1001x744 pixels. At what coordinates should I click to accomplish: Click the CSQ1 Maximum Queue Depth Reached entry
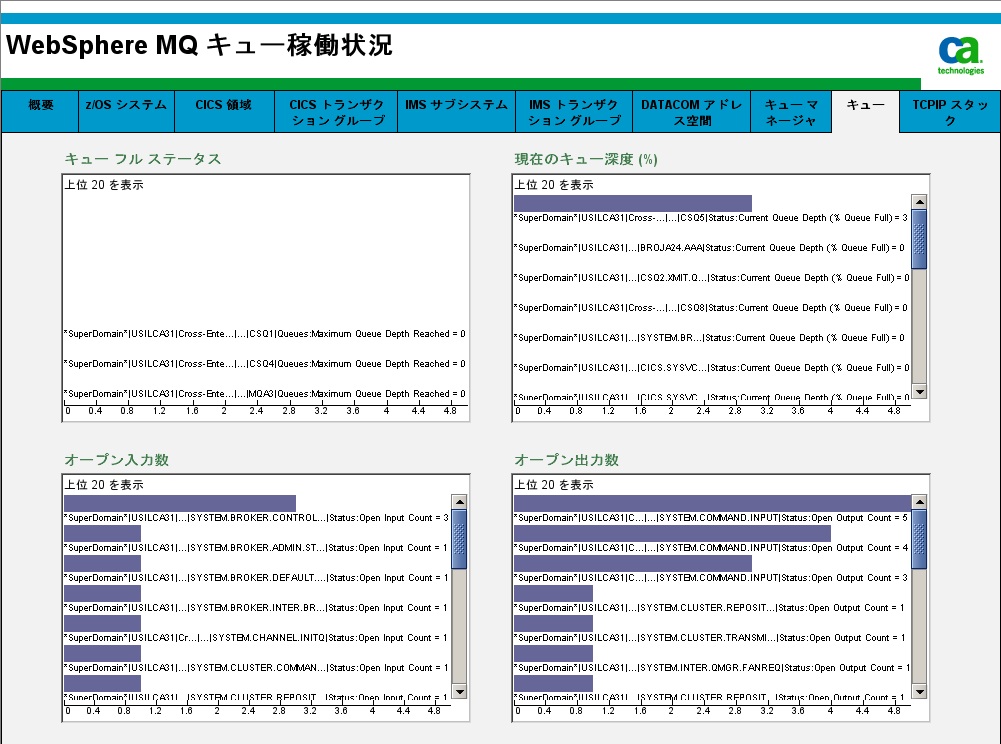(x=264, y=334)
